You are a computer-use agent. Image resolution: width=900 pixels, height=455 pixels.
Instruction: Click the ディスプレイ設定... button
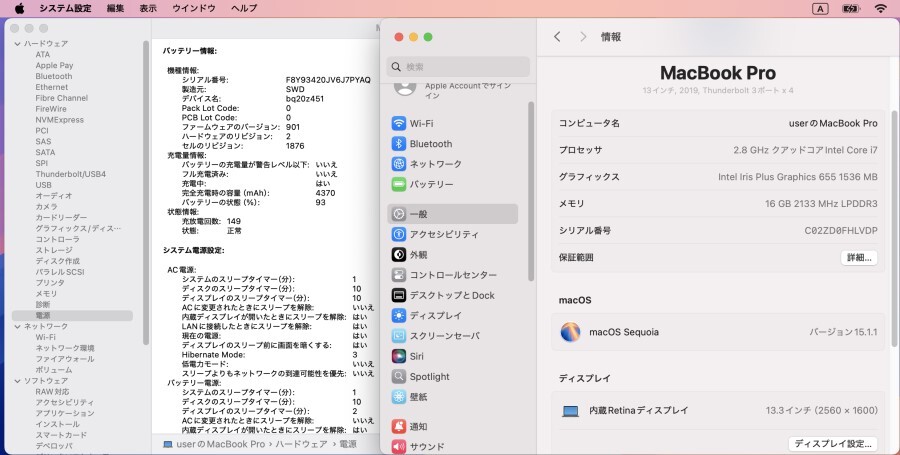pyautogui.click(x=833, y=444)
